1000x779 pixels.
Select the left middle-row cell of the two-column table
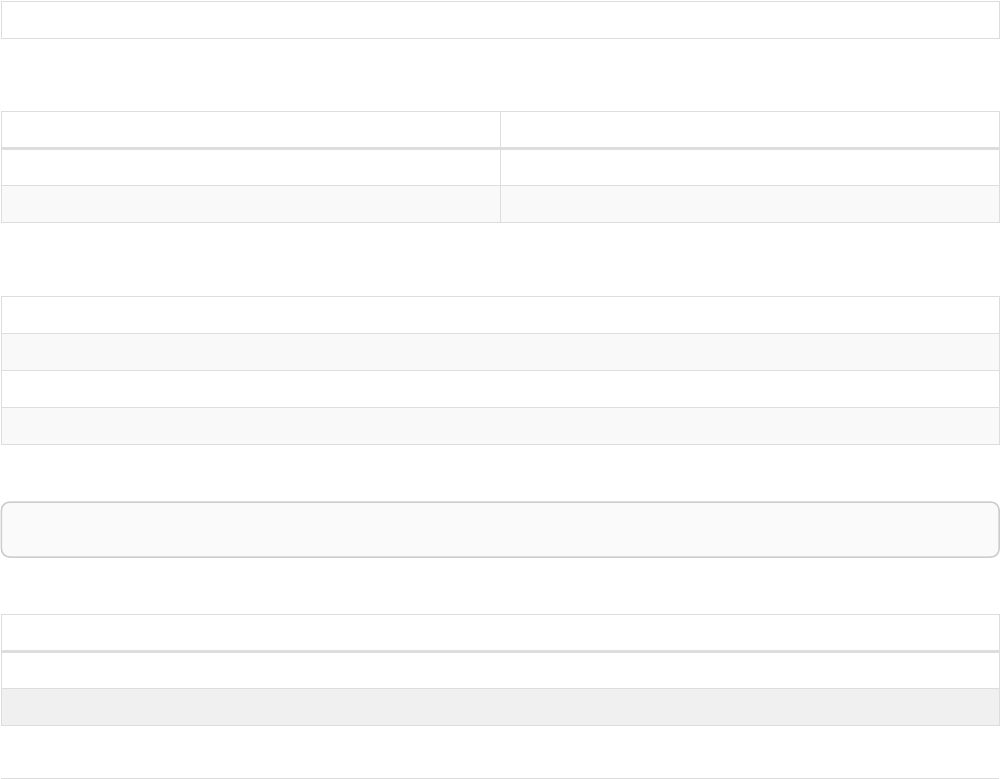pos(250,167)
